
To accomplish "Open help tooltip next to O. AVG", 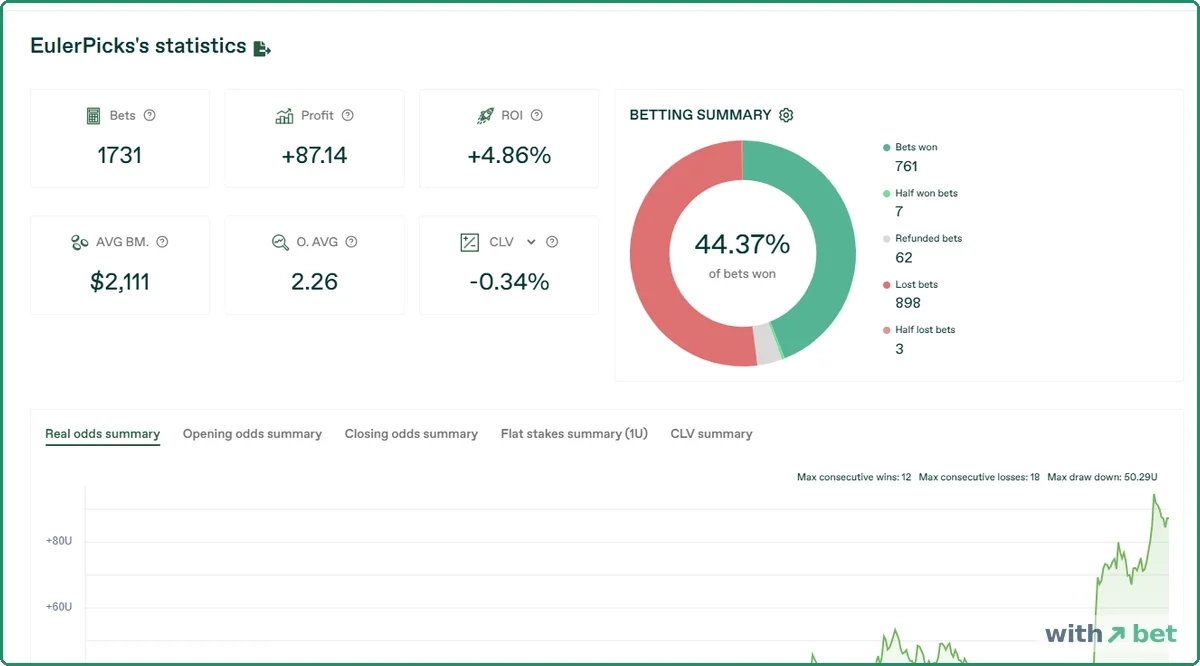I will [351, 241].
